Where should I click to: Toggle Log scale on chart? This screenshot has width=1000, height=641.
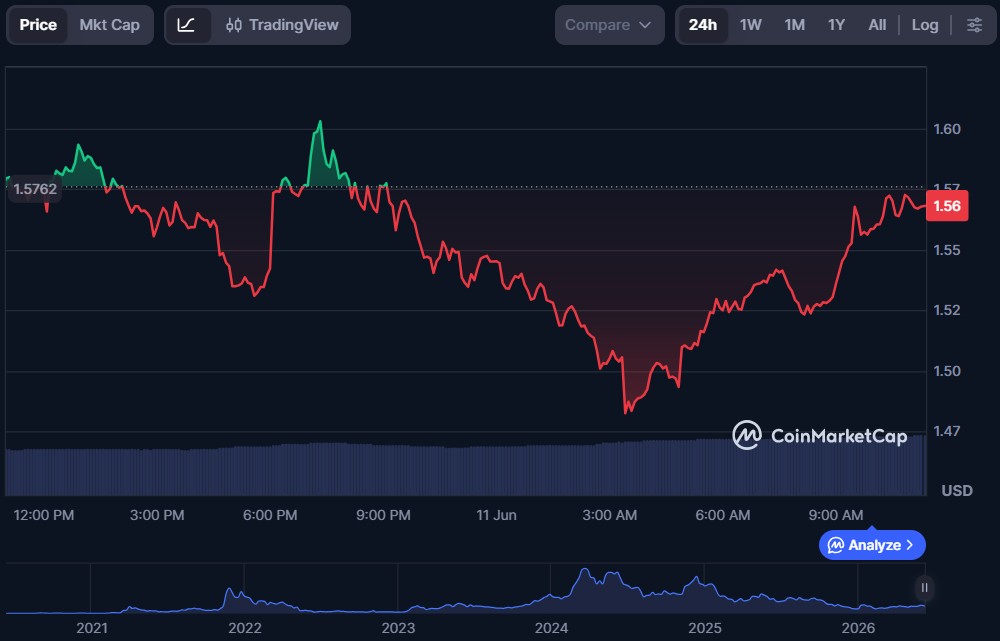click(x=925, y=25)
